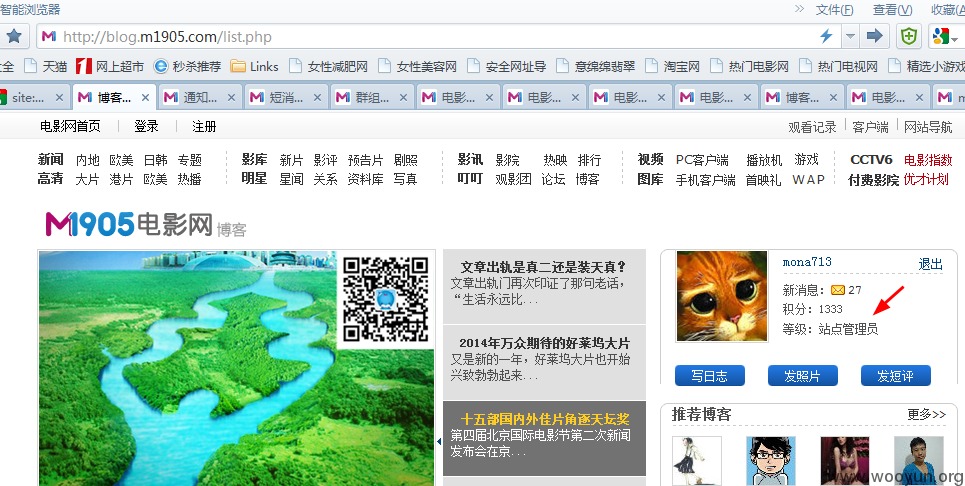Image resolution: width=965 pixels, height=486 pixels.
Task: Click the cat profile avatar
Action: point(722,296)
